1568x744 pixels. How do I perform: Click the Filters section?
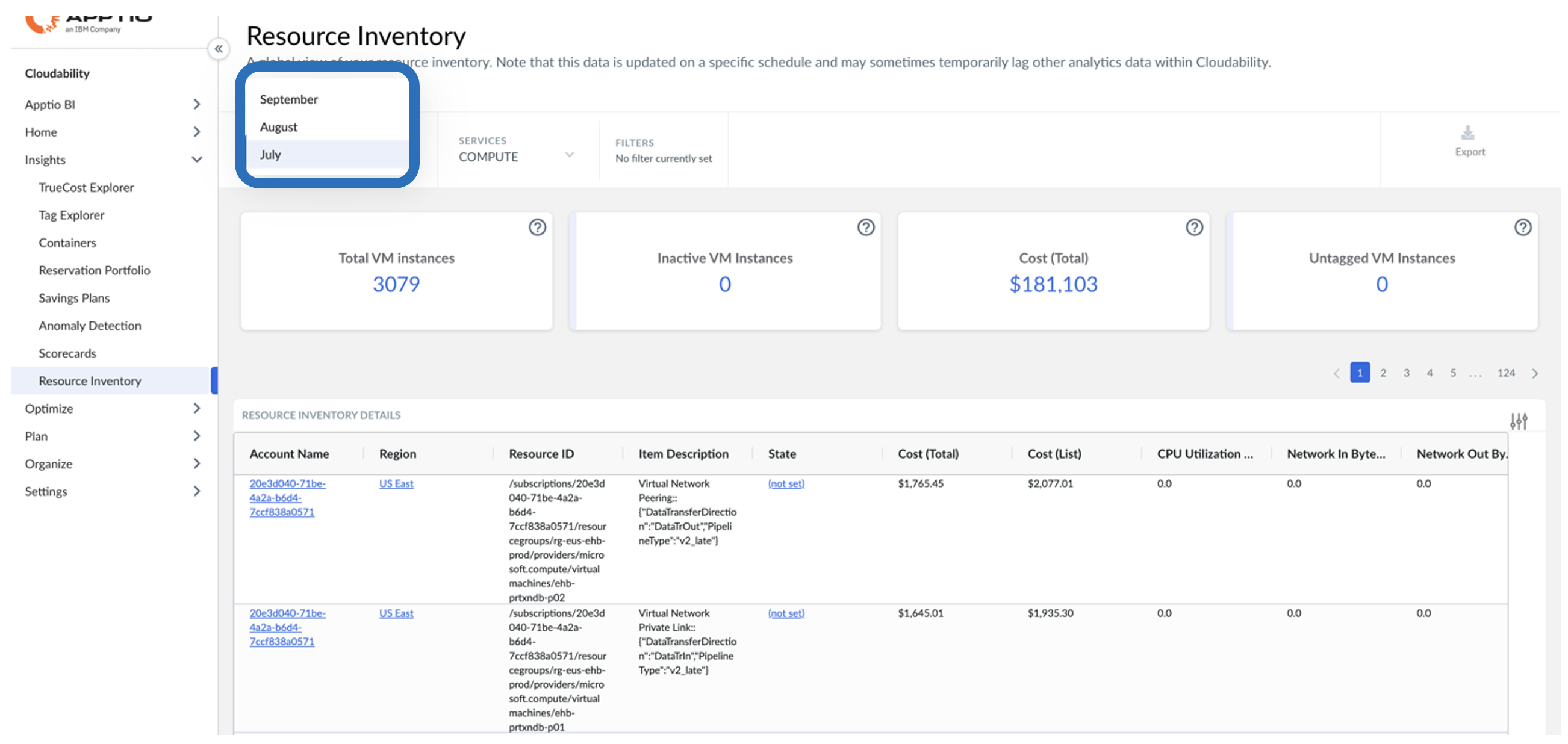click(664, 150)
